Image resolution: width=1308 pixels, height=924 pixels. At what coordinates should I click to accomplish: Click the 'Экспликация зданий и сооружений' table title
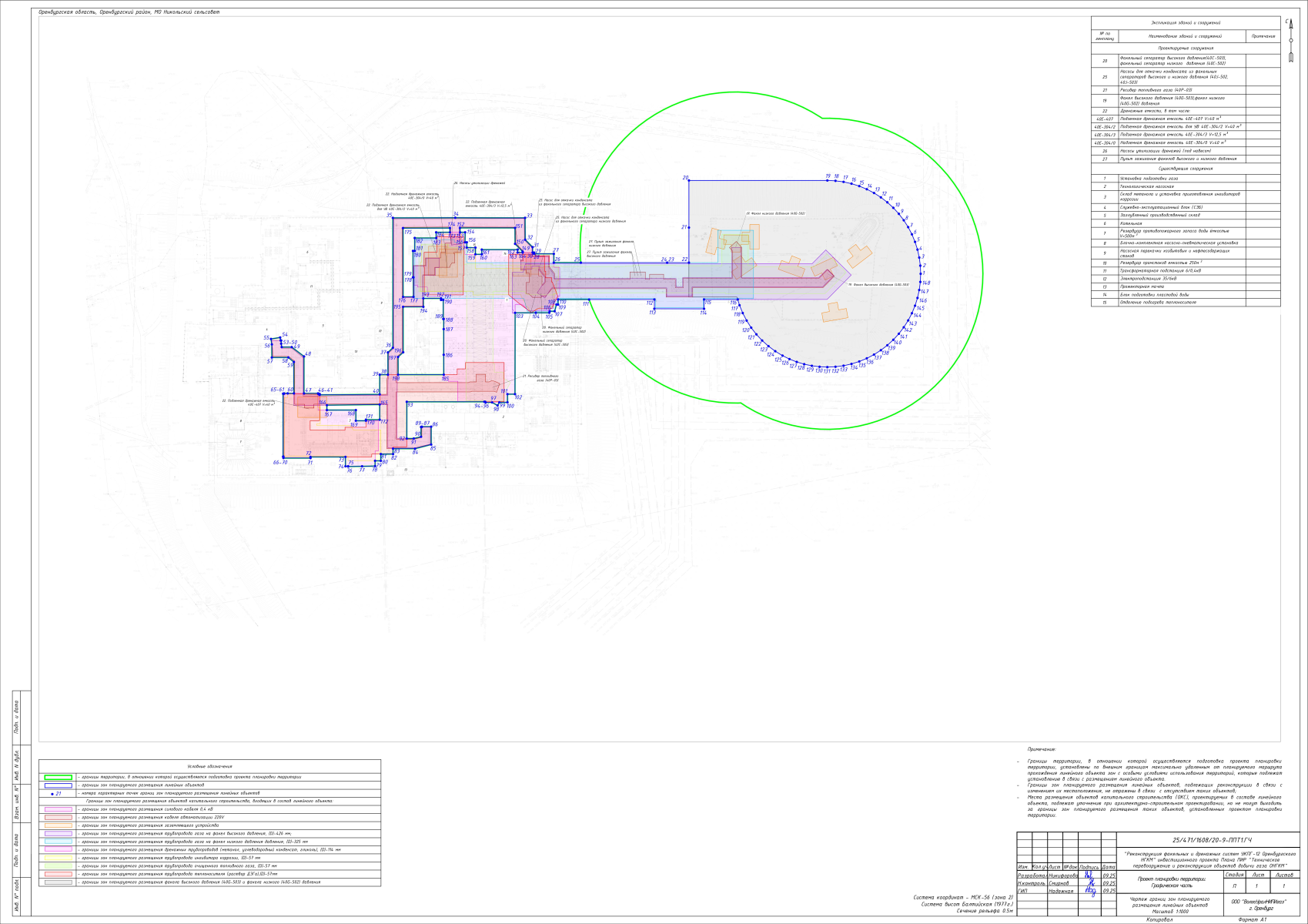[x=1186, y=24]
